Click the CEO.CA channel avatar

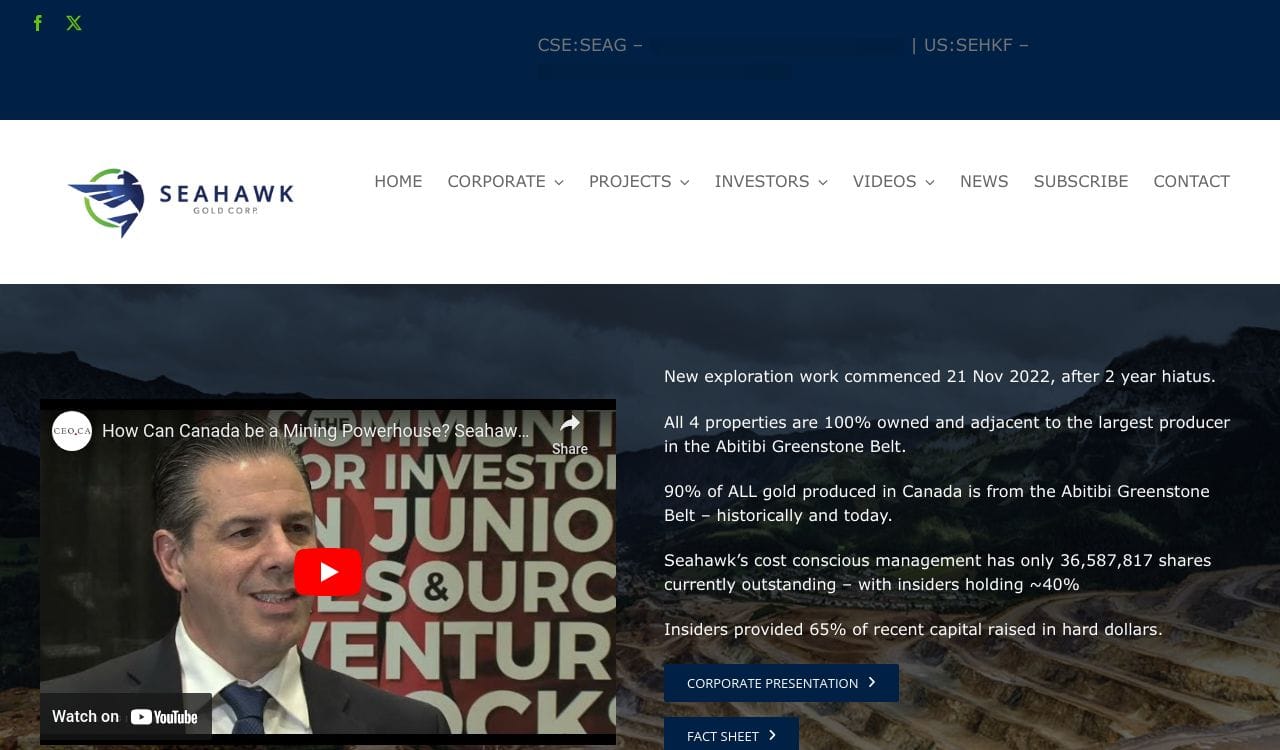[x=72, y=431]
